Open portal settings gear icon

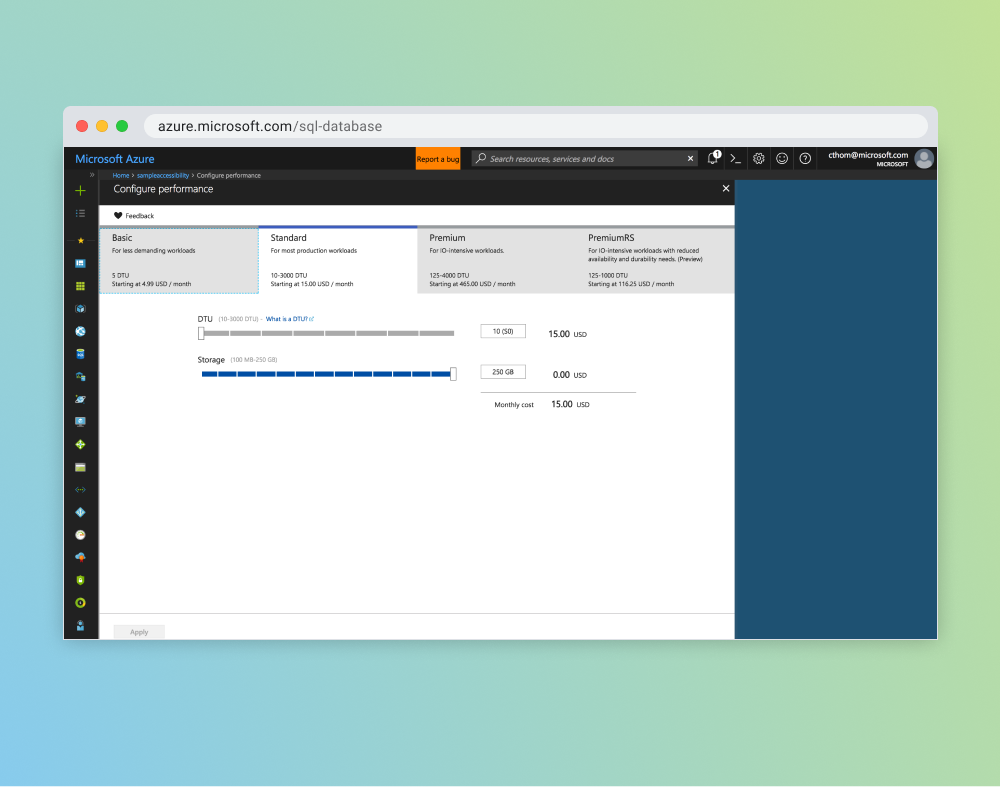pyautogui.click(x=759, y=158)
